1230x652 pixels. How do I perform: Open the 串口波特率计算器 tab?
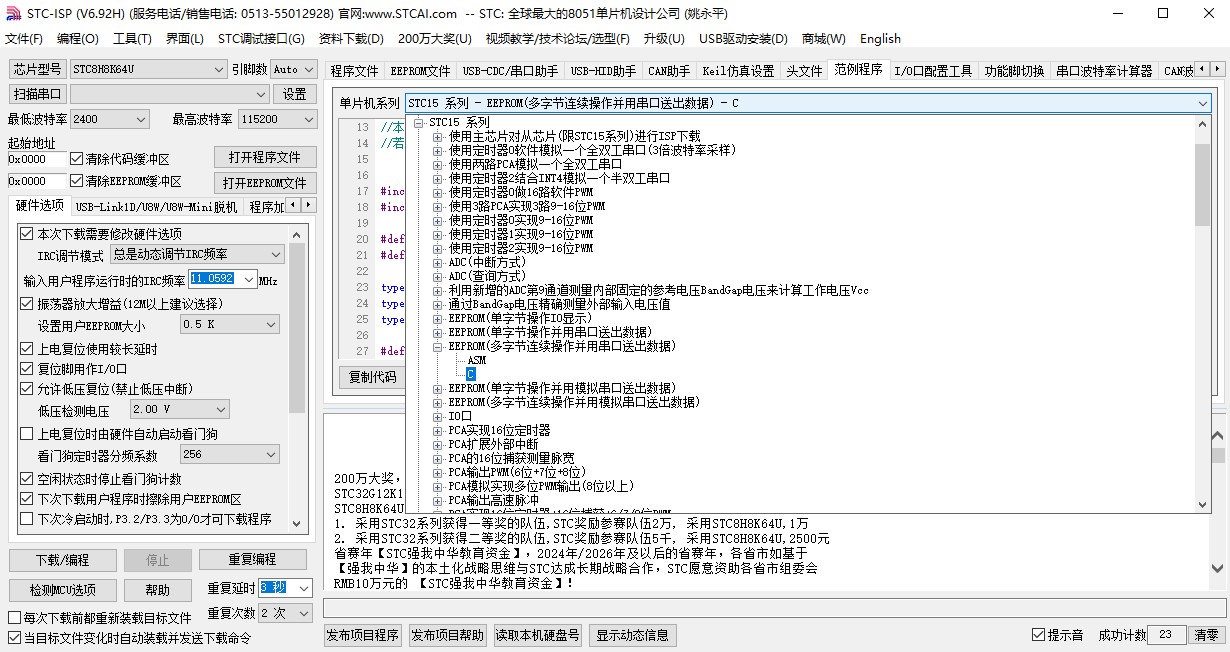pos(1104,71)
